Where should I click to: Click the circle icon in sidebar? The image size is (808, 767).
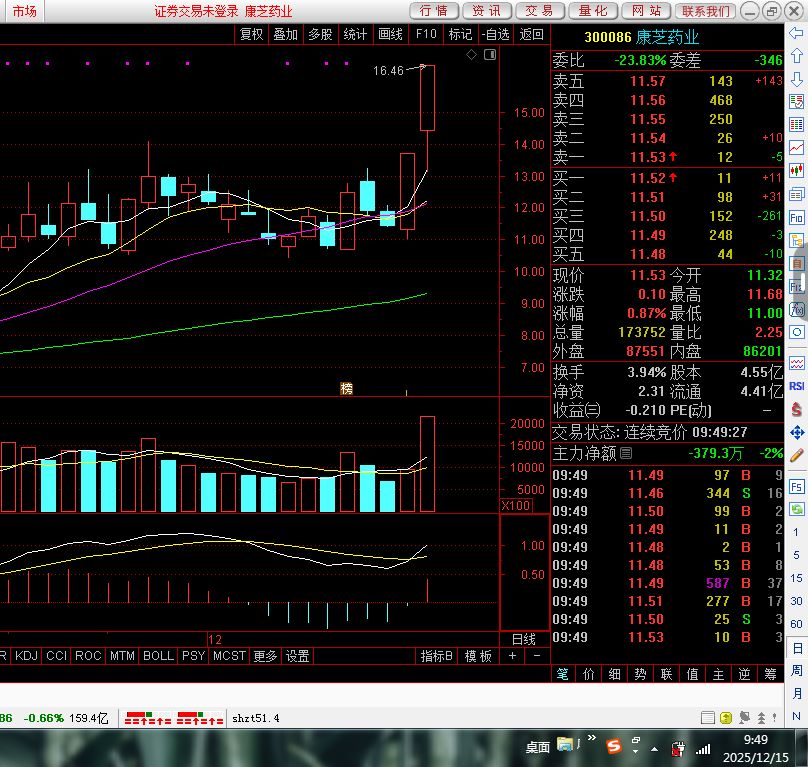(x=796, y=332)
